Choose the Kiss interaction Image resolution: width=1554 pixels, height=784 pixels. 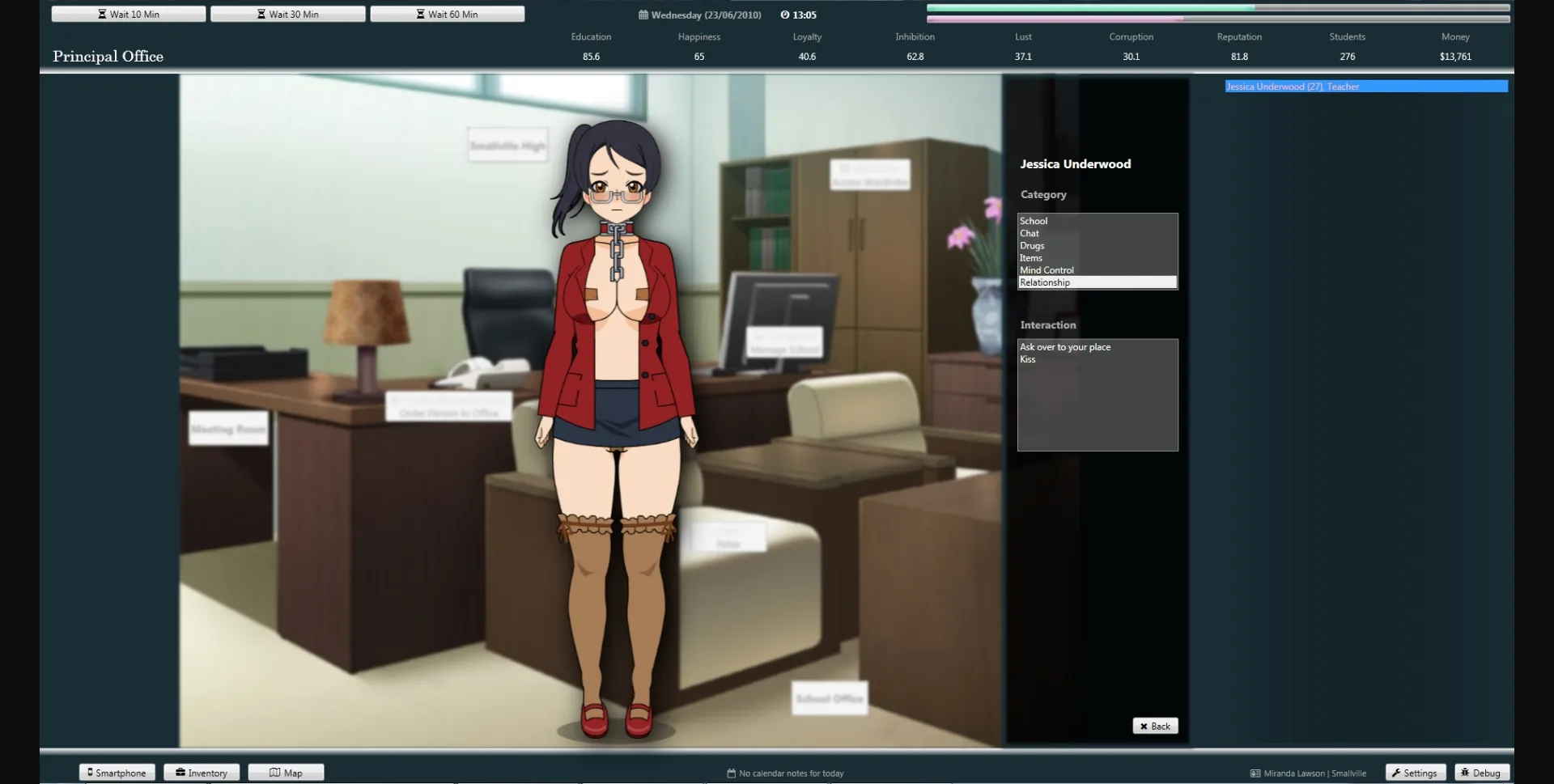tap(1027, 359)
